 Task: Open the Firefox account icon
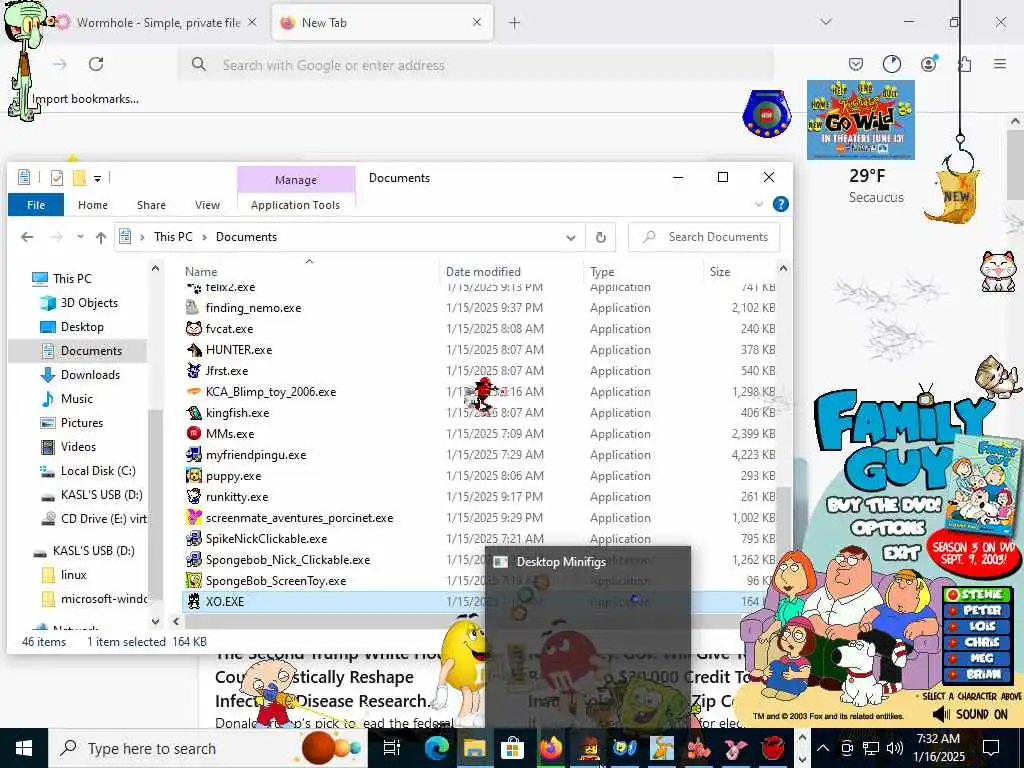click(928, 64)
